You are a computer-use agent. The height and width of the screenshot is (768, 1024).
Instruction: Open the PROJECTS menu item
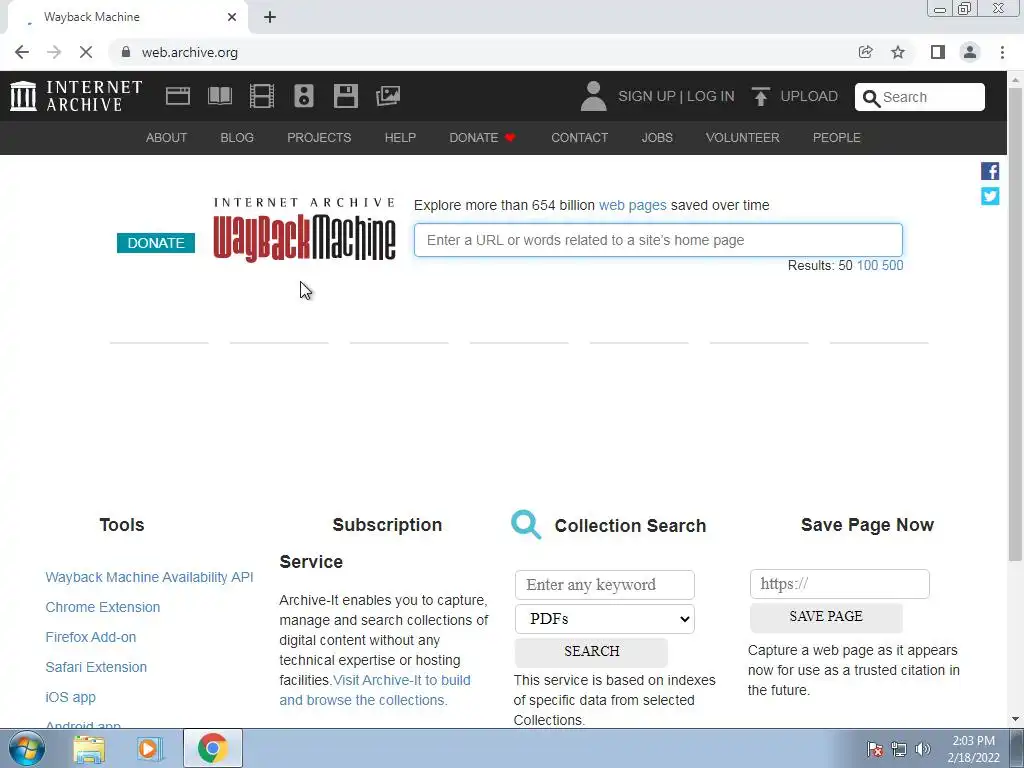coord(319,138)
